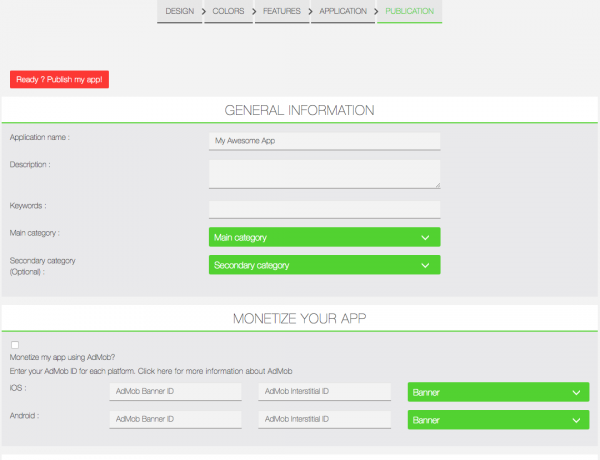Click the Application name input field

[x=324, y=141]
